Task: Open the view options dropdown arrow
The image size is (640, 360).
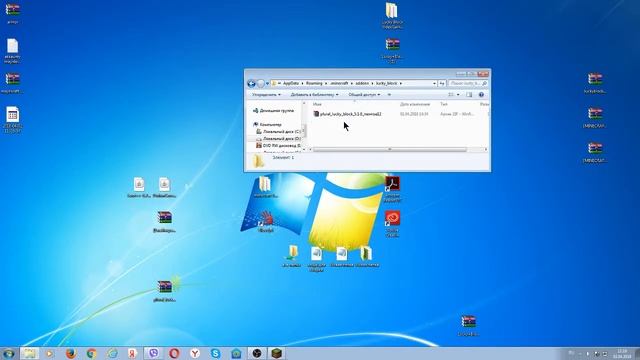Action: (458, 95)
